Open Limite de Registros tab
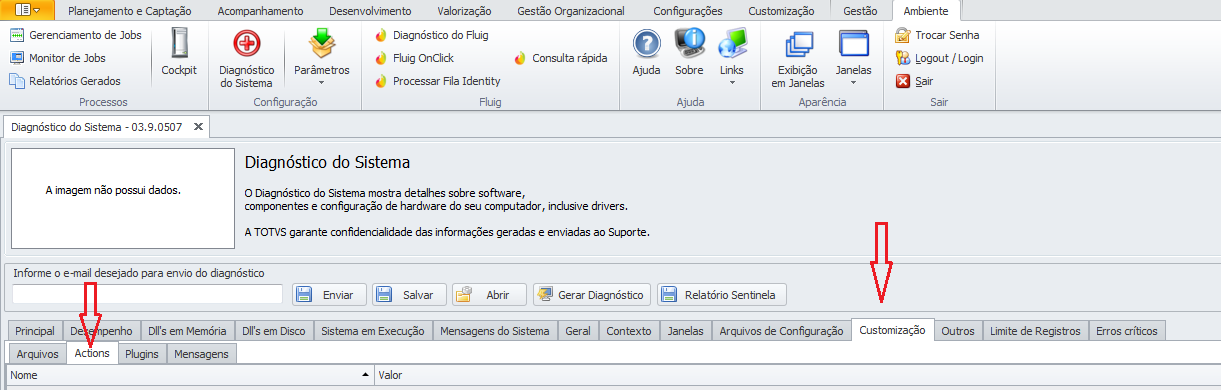 [1035, 331]
